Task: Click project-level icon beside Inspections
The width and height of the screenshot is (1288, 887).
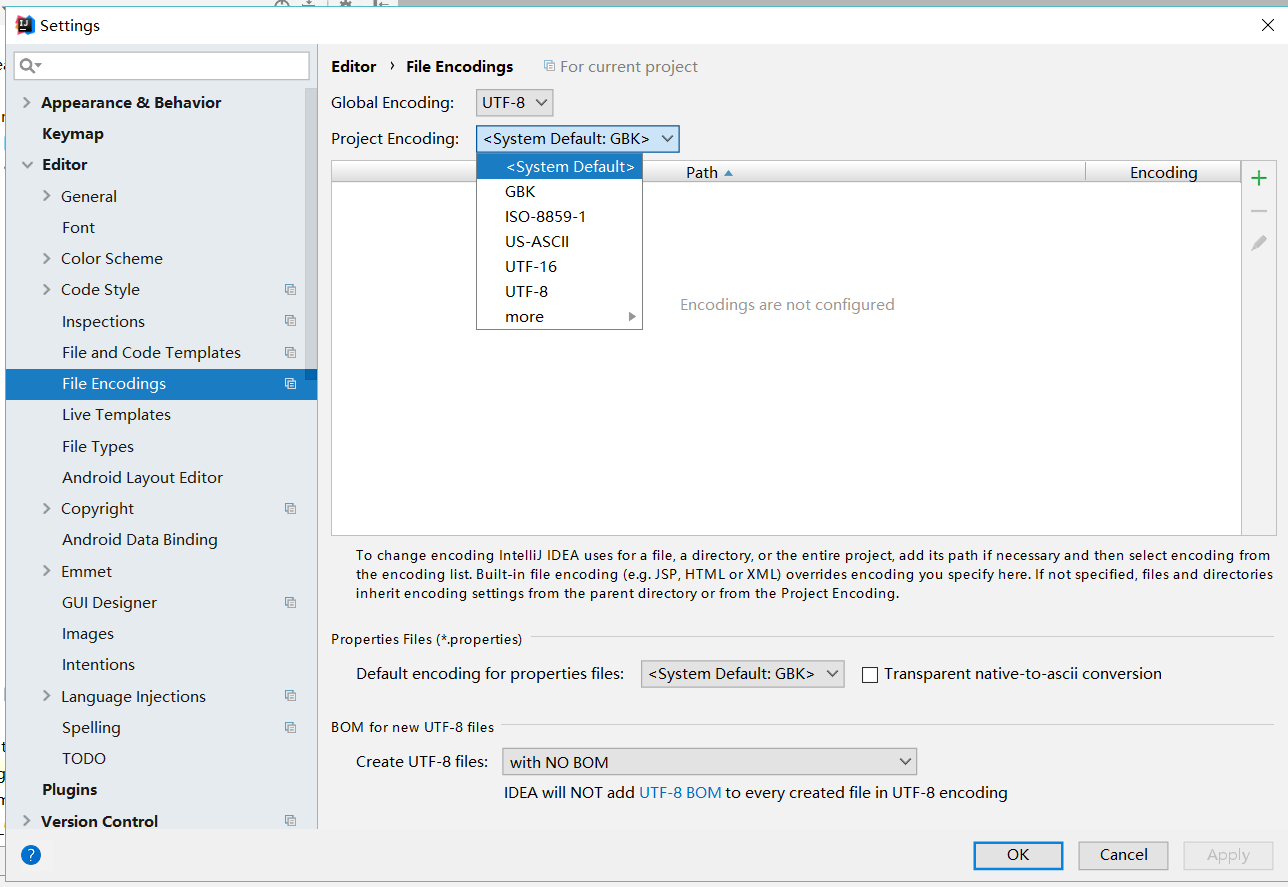Action: coord(290,321)
